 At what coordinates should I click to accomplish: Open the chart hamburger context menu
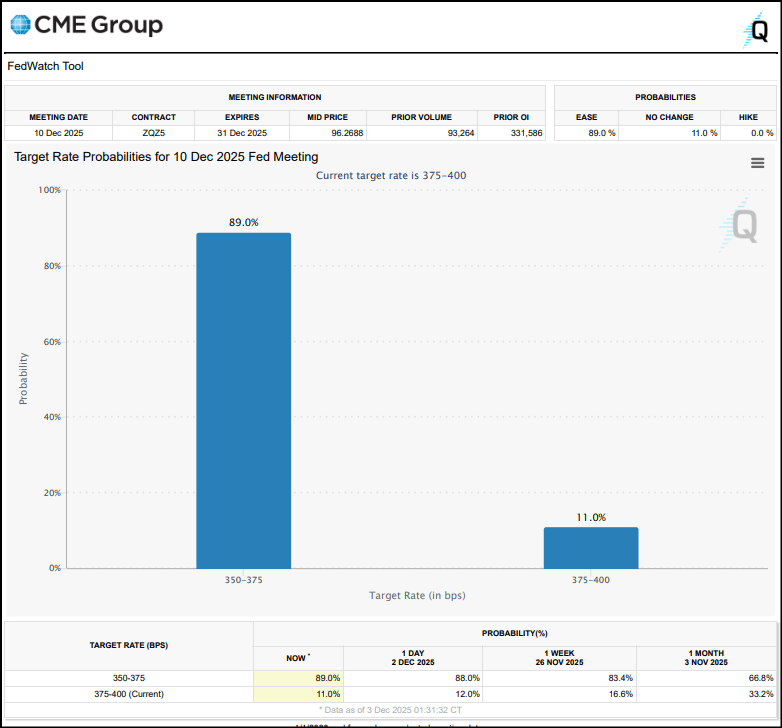757,163
